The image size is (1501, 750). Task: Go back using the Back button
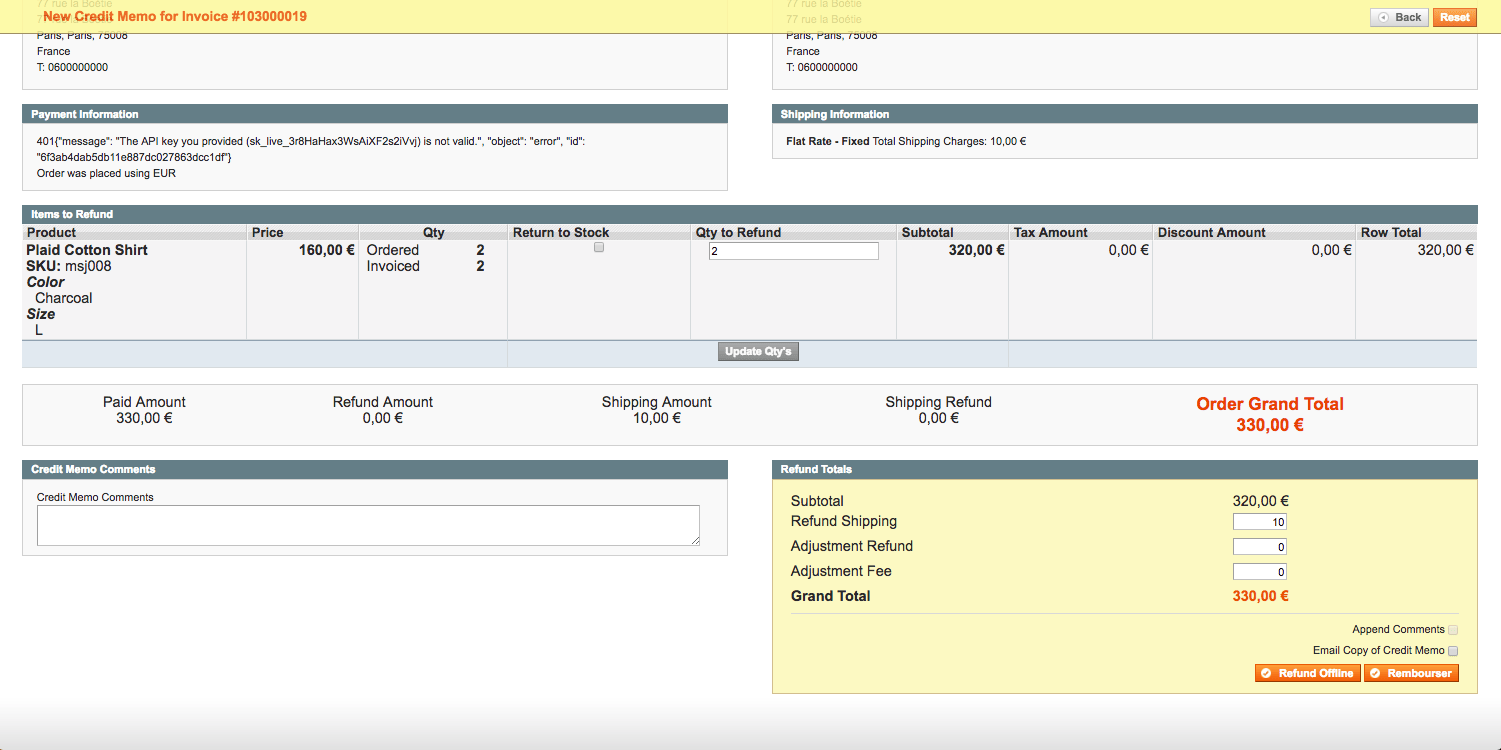(x=1398, y=16)
